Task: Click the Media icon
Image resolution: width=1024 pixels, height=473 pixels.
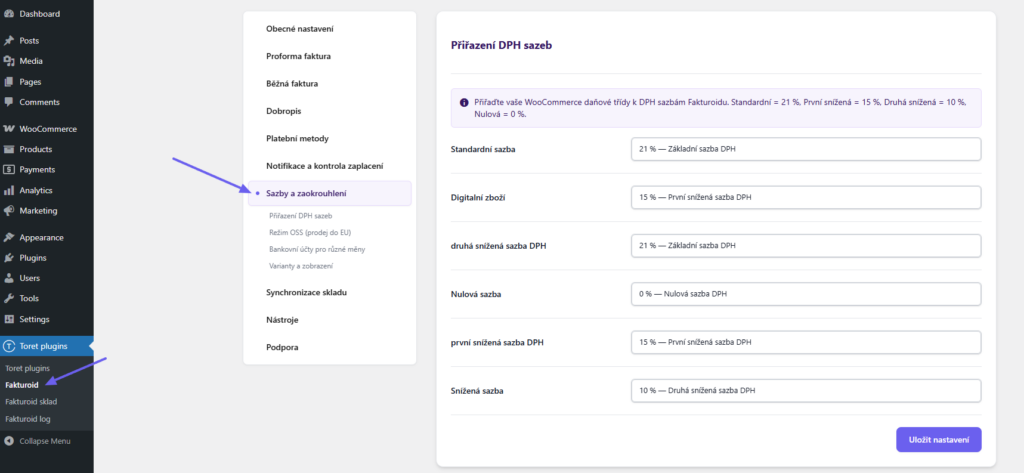Action: [9, 61]
